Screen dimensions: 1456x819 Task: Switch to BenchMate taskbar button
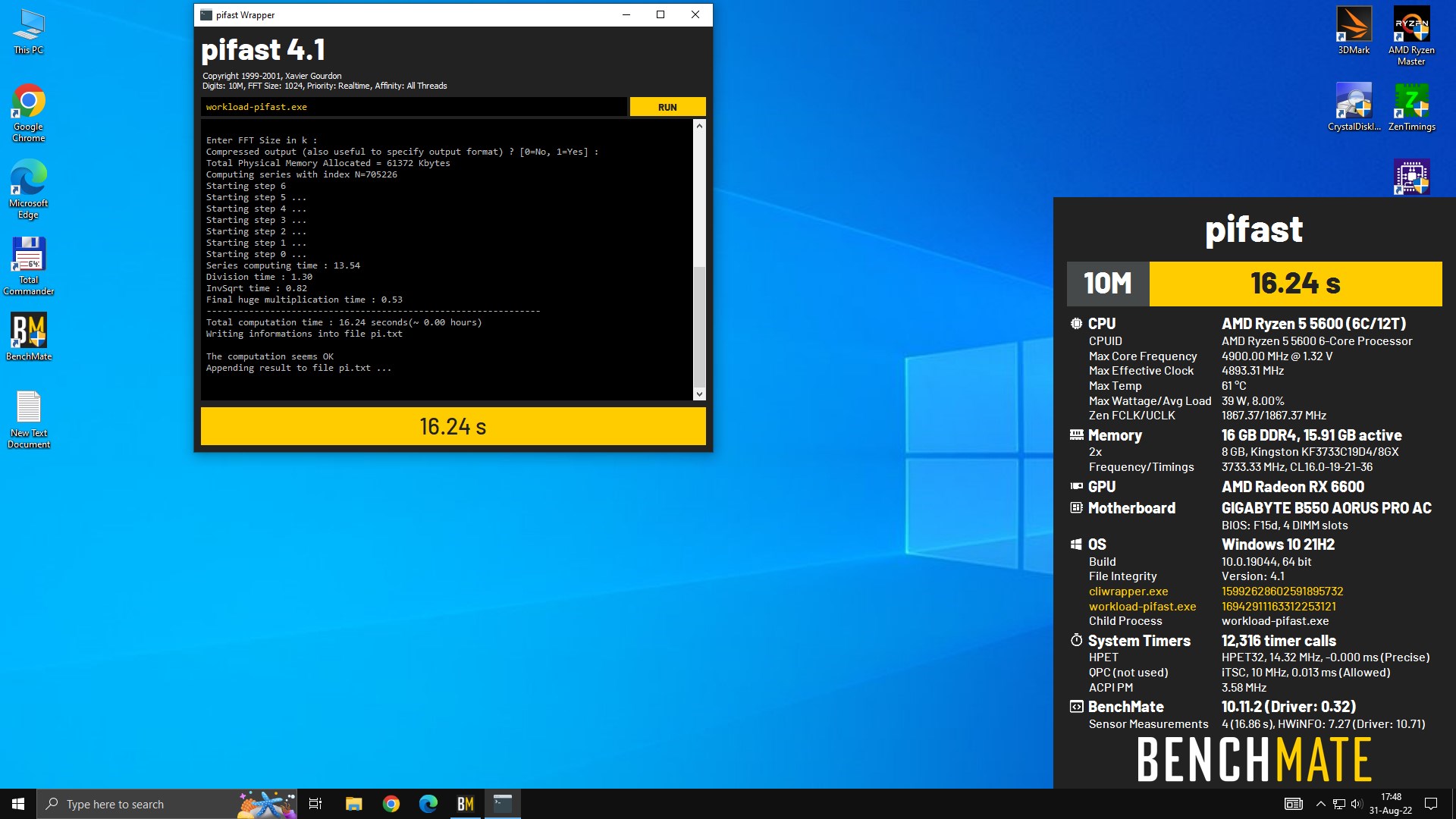click(466, 804)
